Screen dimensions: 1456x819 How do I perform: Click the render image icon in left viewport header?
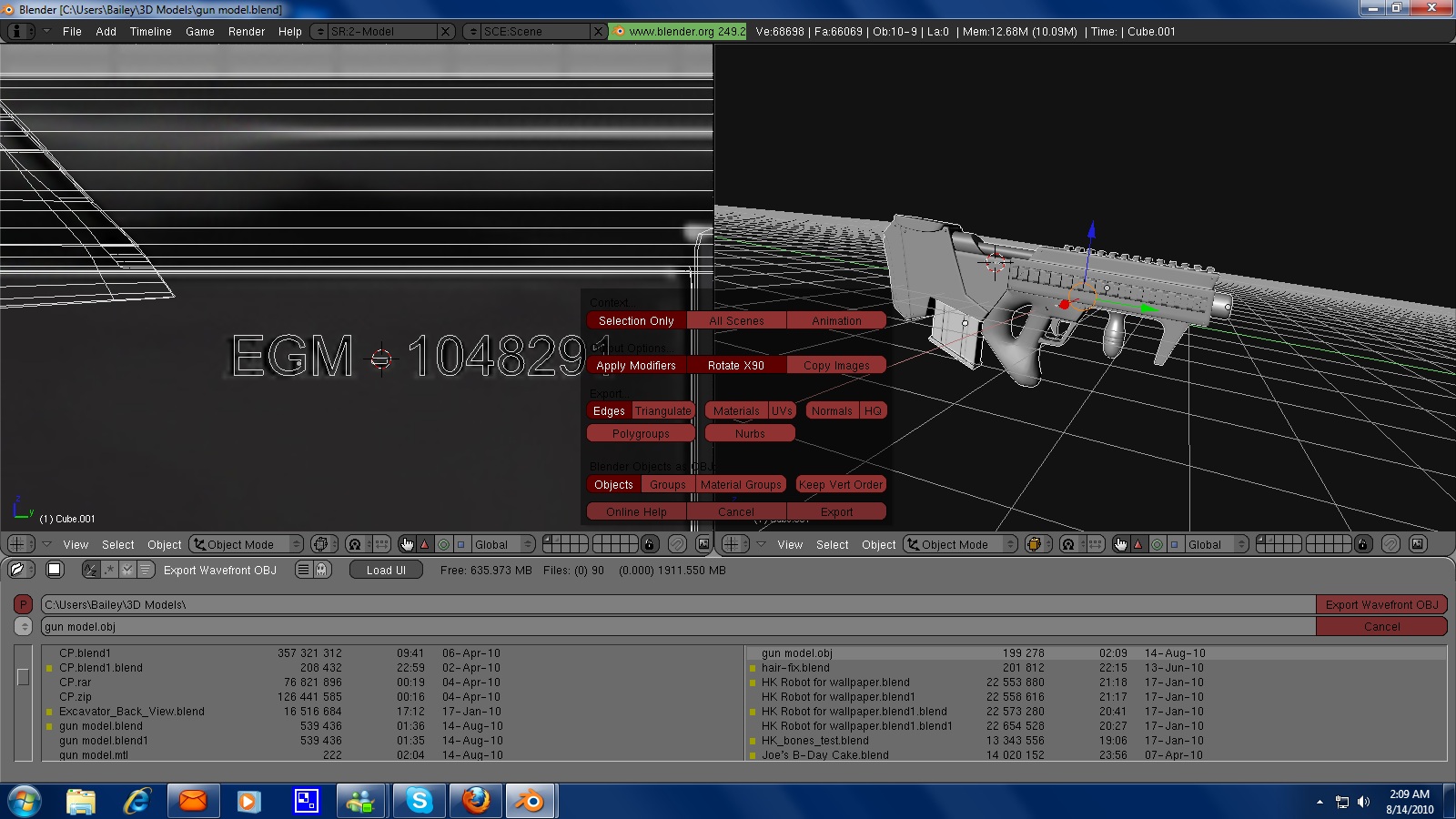703,544
